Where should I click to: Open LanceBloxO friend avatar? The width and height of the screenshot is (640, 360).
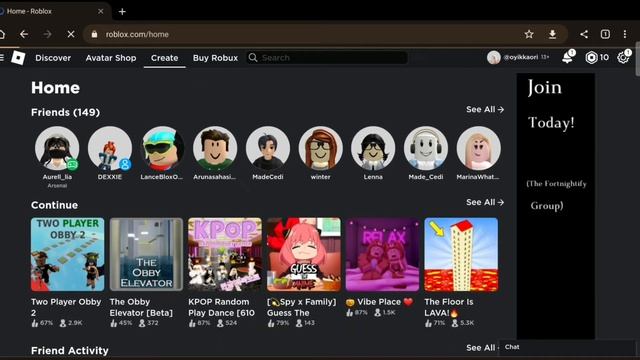(x=162, y=148)
